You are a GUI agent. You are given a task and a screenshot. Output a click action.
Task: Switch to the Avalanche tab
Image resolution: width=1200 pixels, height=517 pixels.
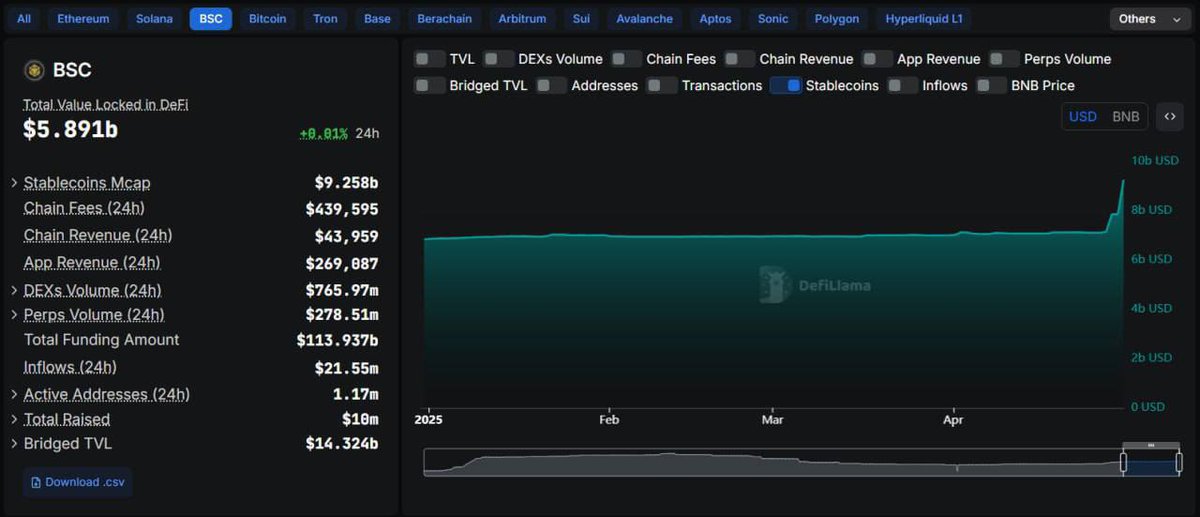[x=644, y=19]
